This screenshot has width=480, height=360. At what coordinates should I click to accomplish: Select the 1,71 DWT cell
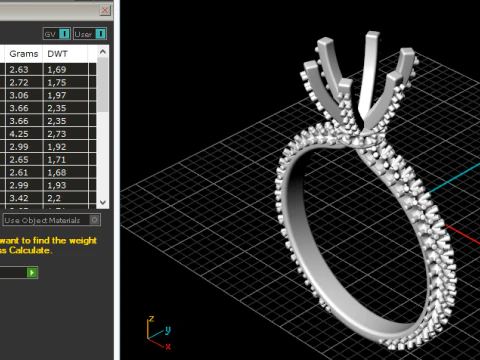tap(66, 159)
